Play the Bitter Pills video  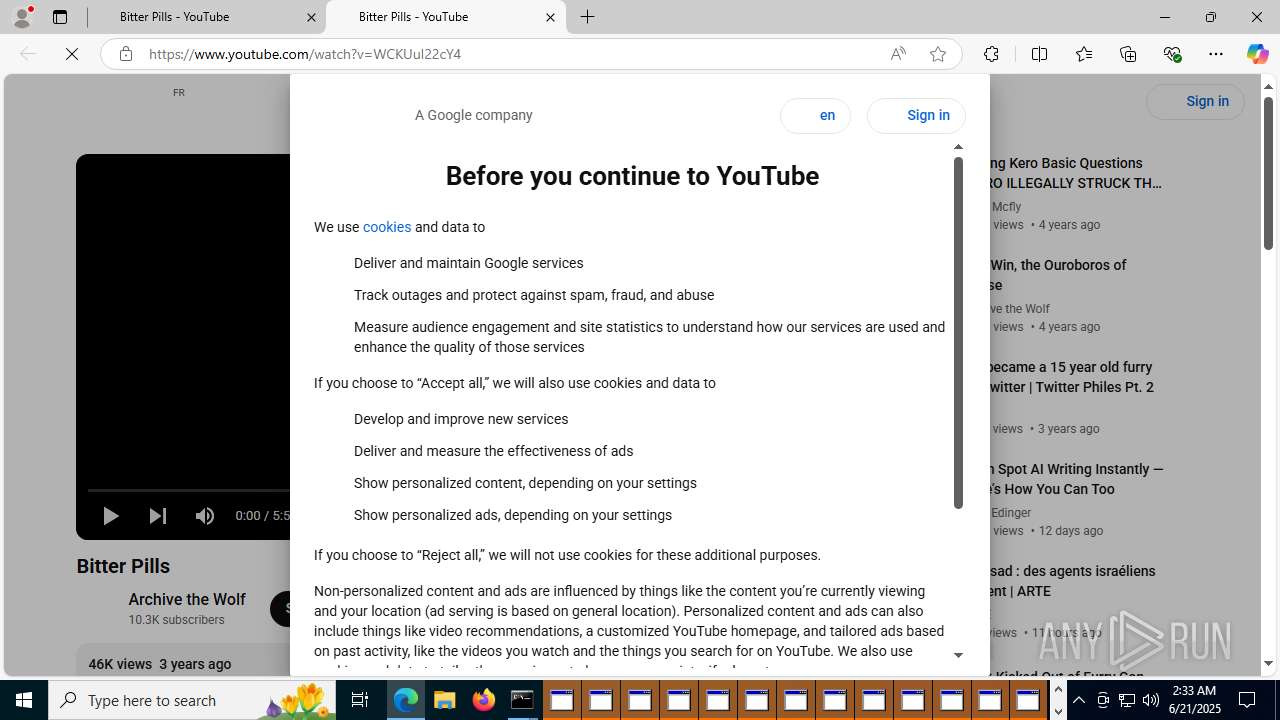(x=110, y=516)
